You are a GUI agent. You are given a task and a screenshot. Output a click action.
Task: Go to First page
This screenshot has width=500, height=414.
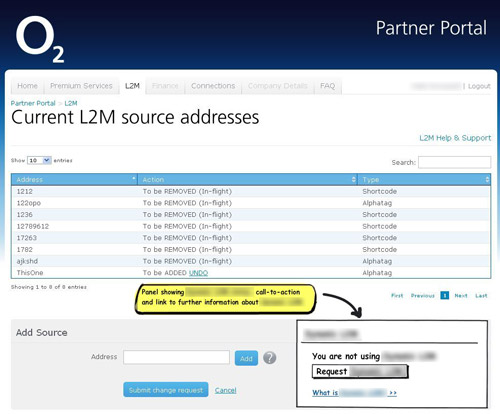(x=397, y=296)
